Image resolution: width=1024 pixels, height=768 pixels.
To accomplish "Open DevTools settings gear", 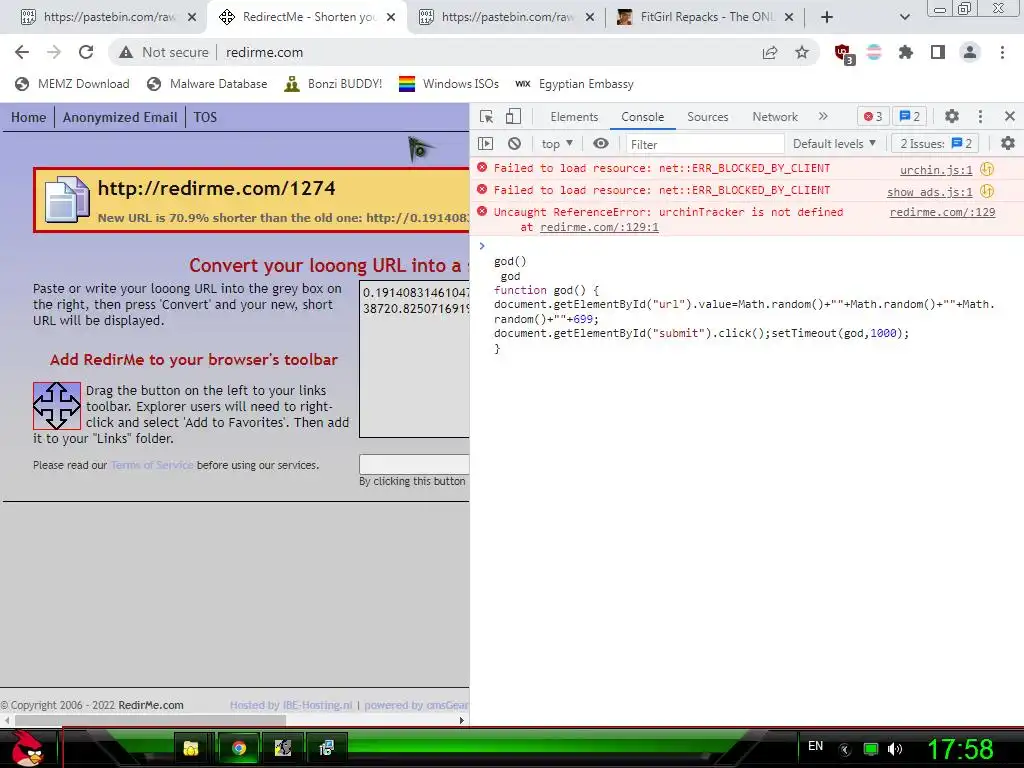I will tap(952, 116).
